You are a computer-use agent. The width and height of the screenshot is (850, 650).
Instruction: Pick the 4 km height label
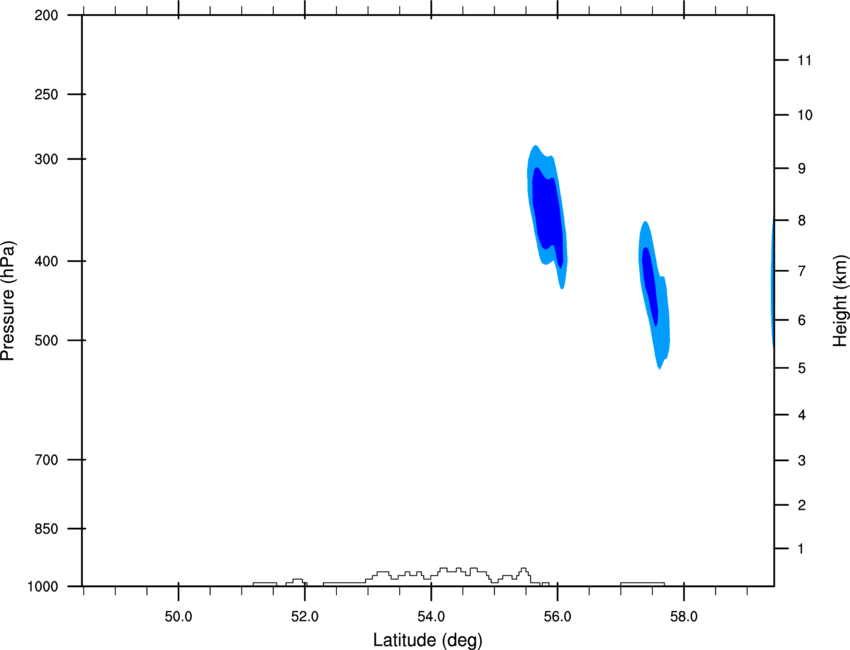pyautogui.click(x=802, y=415)
